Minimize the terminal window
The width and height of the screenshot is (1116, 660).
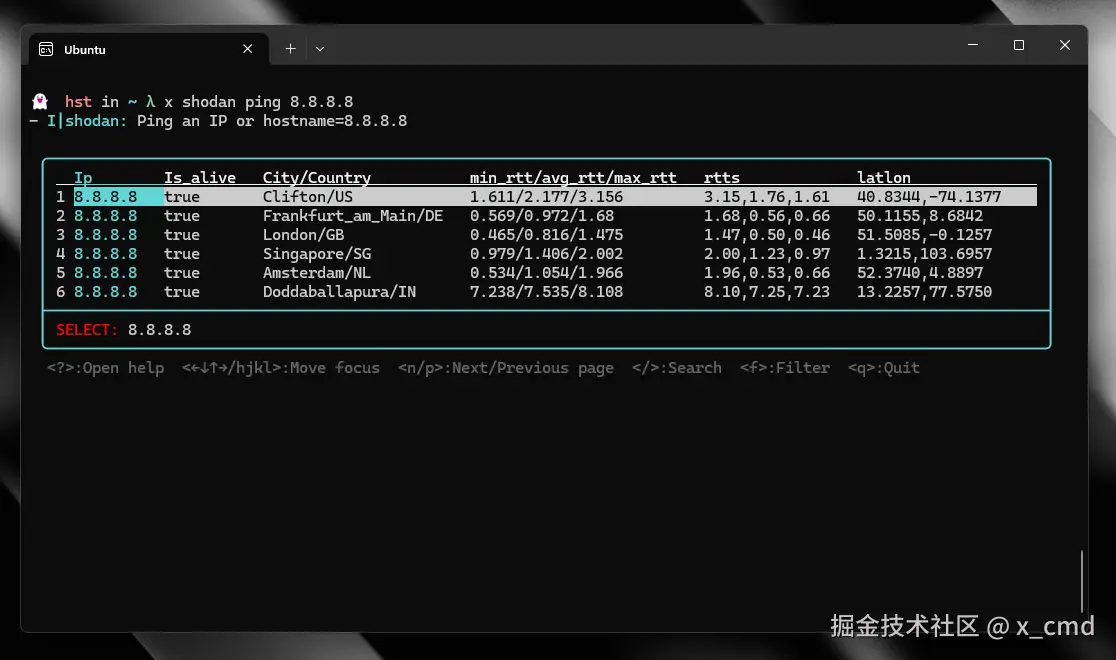[972, 45]
